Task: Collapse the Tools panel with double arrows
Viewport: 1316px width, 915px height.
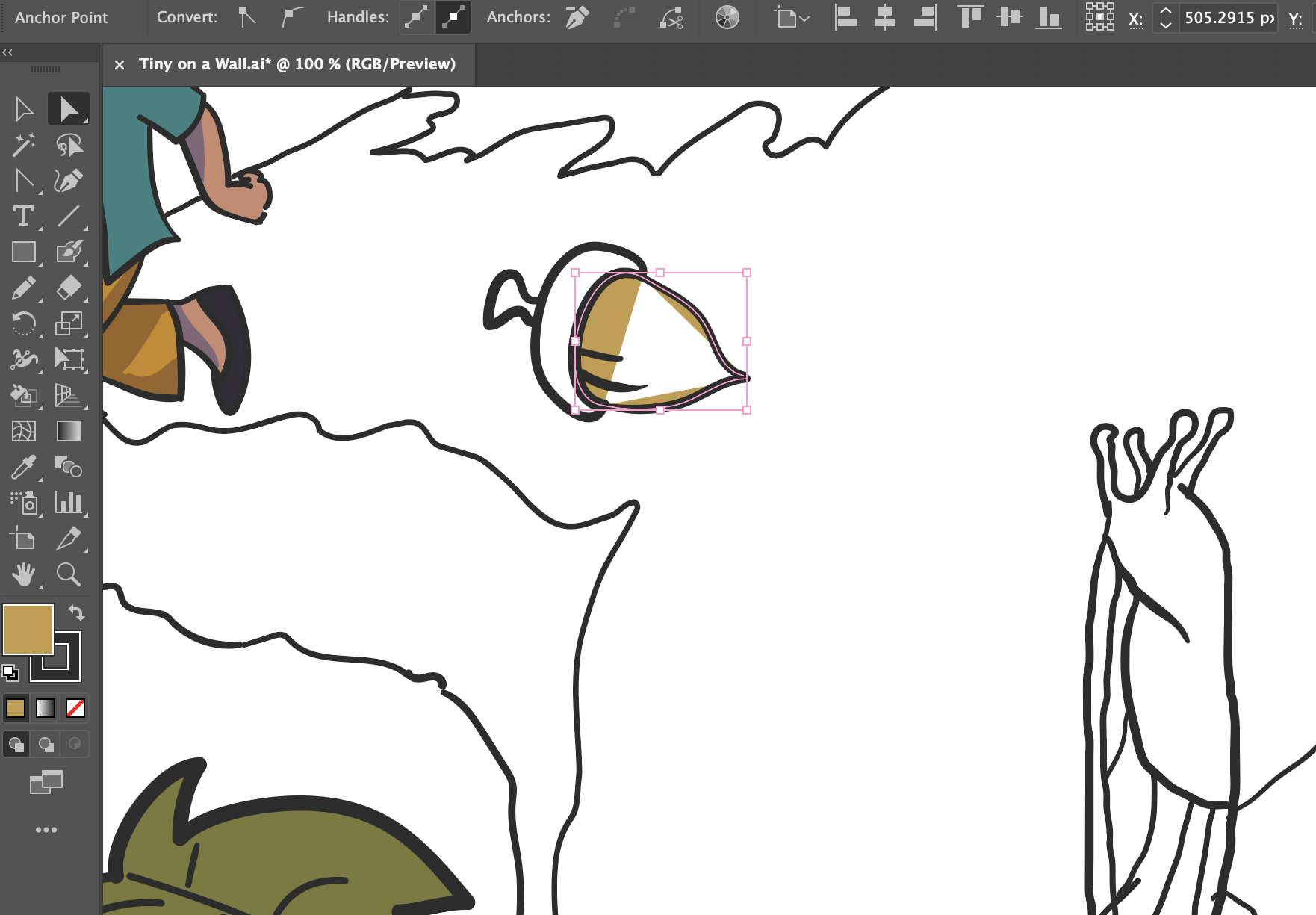Action: (x=7, y=52)
